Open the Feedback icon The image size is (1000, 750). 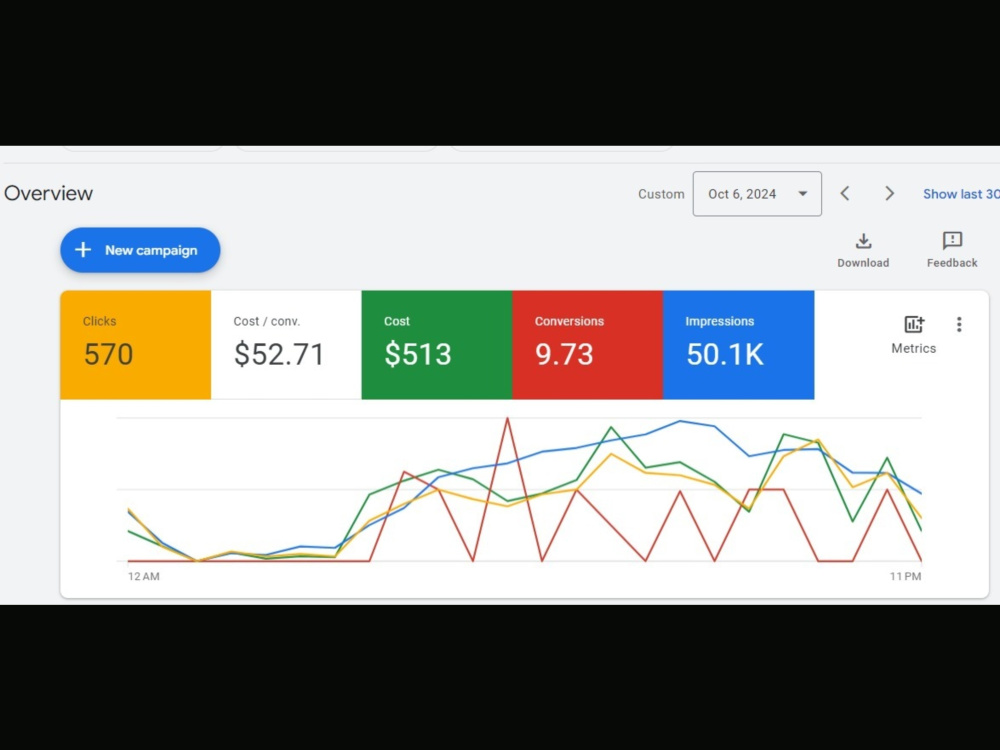tap(952, 241)
